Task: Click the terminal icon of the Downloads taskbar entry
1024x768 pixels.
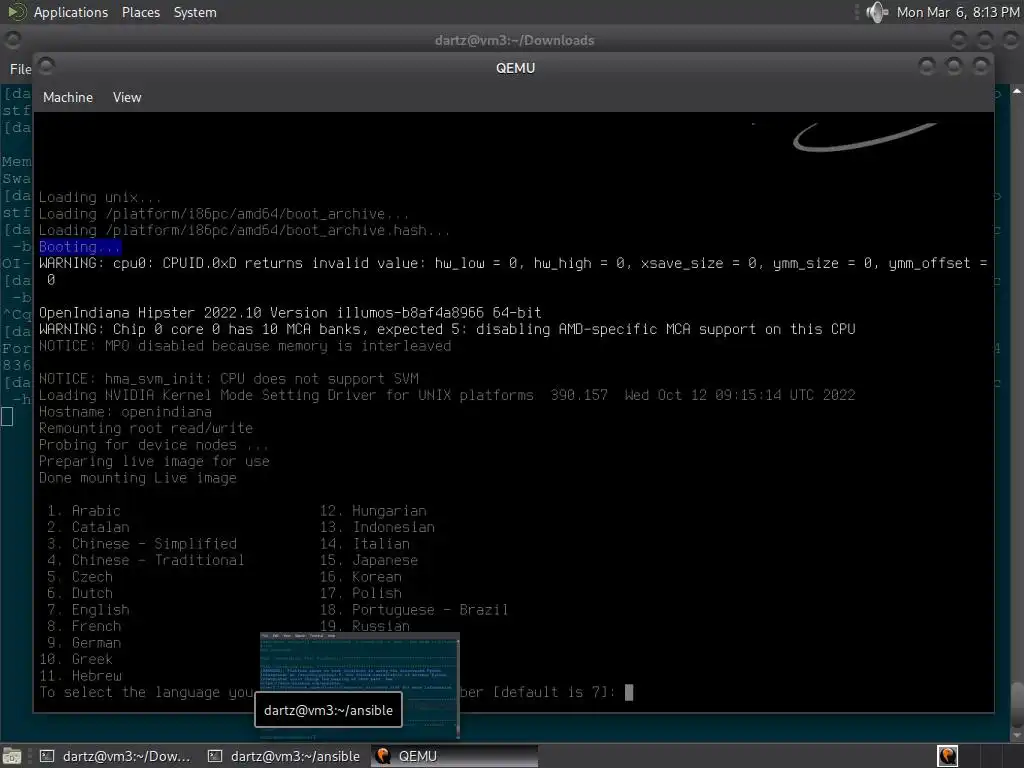Action: 47,756
